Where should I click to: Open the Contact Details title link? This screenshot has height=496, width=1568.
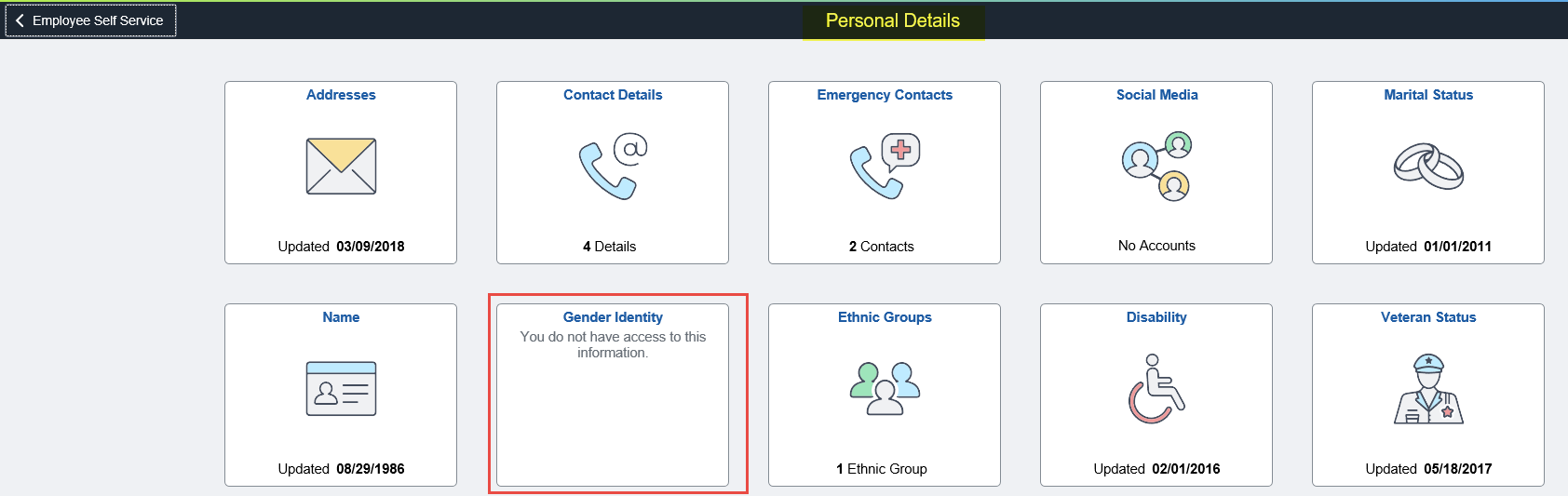[613, 95]
